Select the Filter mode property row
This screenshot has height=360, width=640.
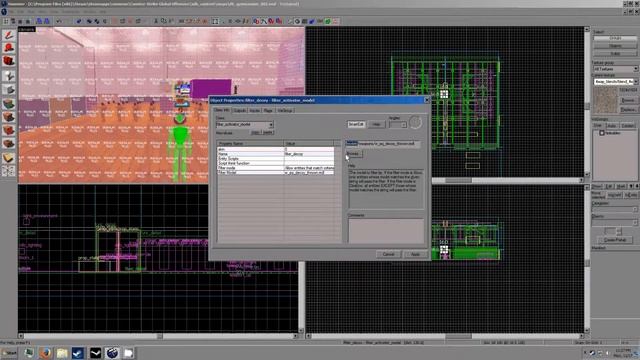(x=276, y=168)
